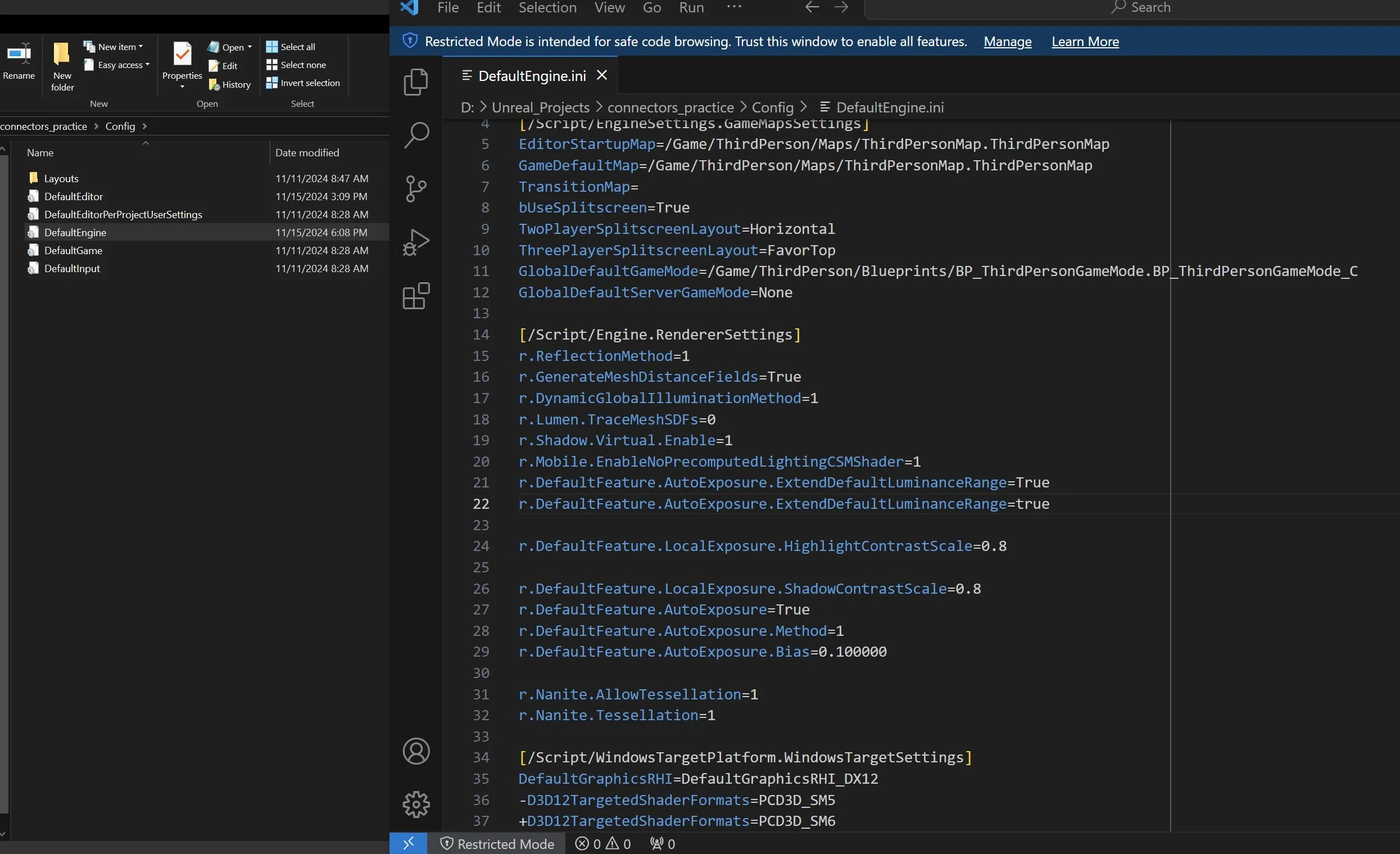Click Select none in the ribbon

pyautogui.click(x=302, y=65)
